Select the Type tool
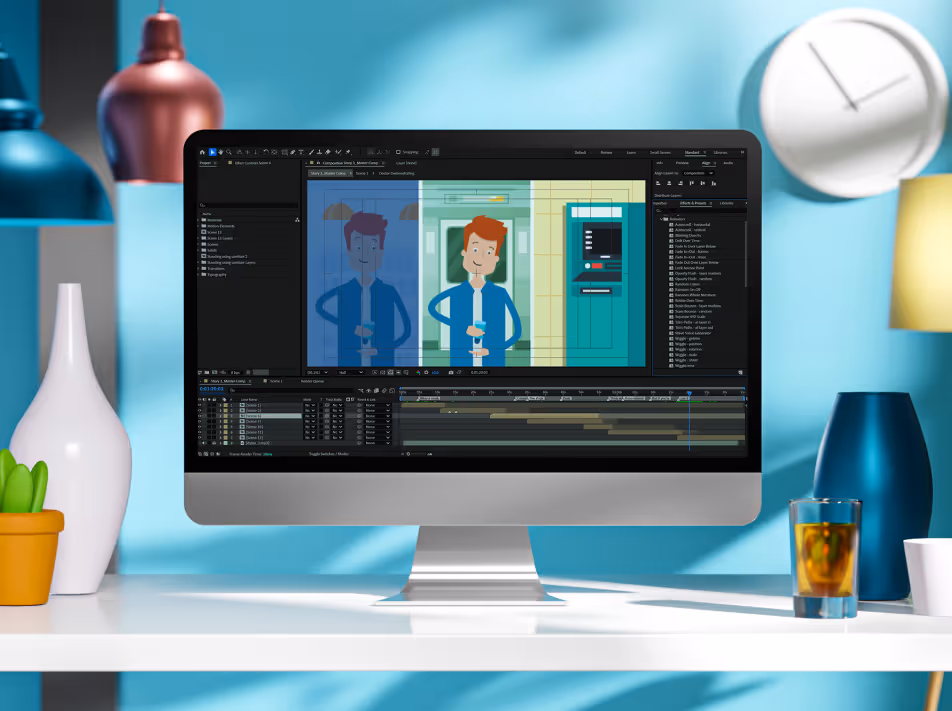Viewport: 952px width, 711px height. click(302, 151)
